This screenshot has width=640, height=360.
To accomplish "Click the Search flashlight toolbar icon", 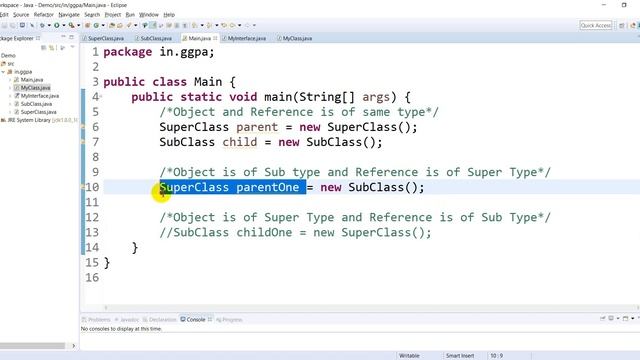I will point(129,25).
